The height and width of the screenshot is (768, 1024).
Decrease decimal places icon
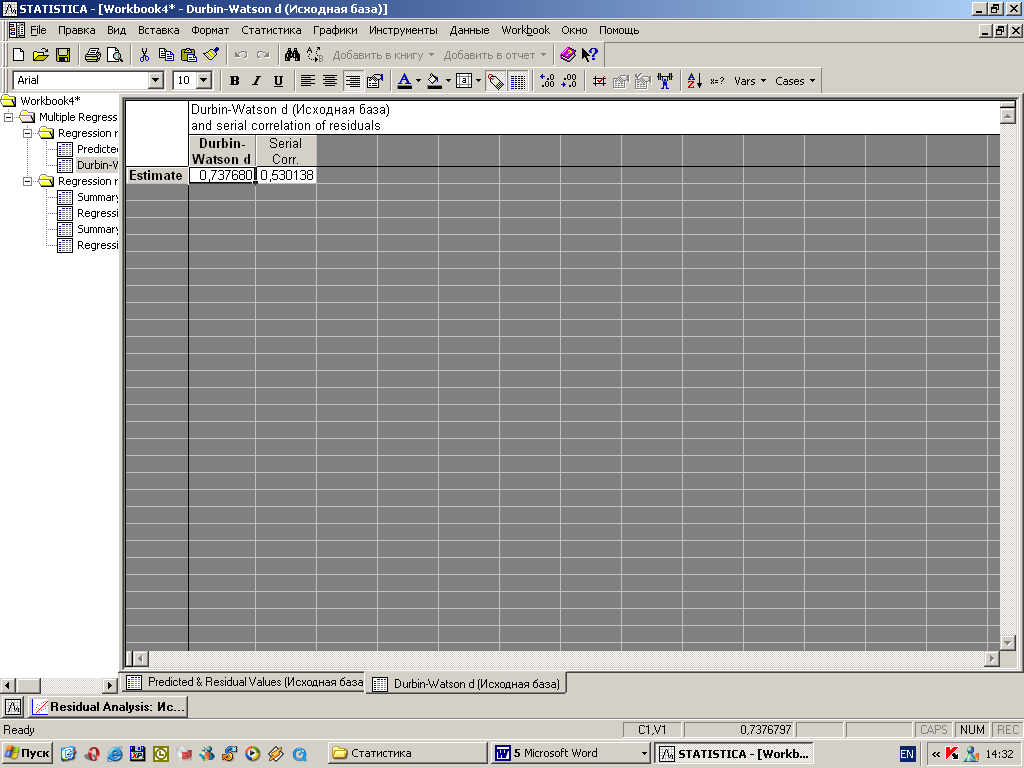[569, 81]
